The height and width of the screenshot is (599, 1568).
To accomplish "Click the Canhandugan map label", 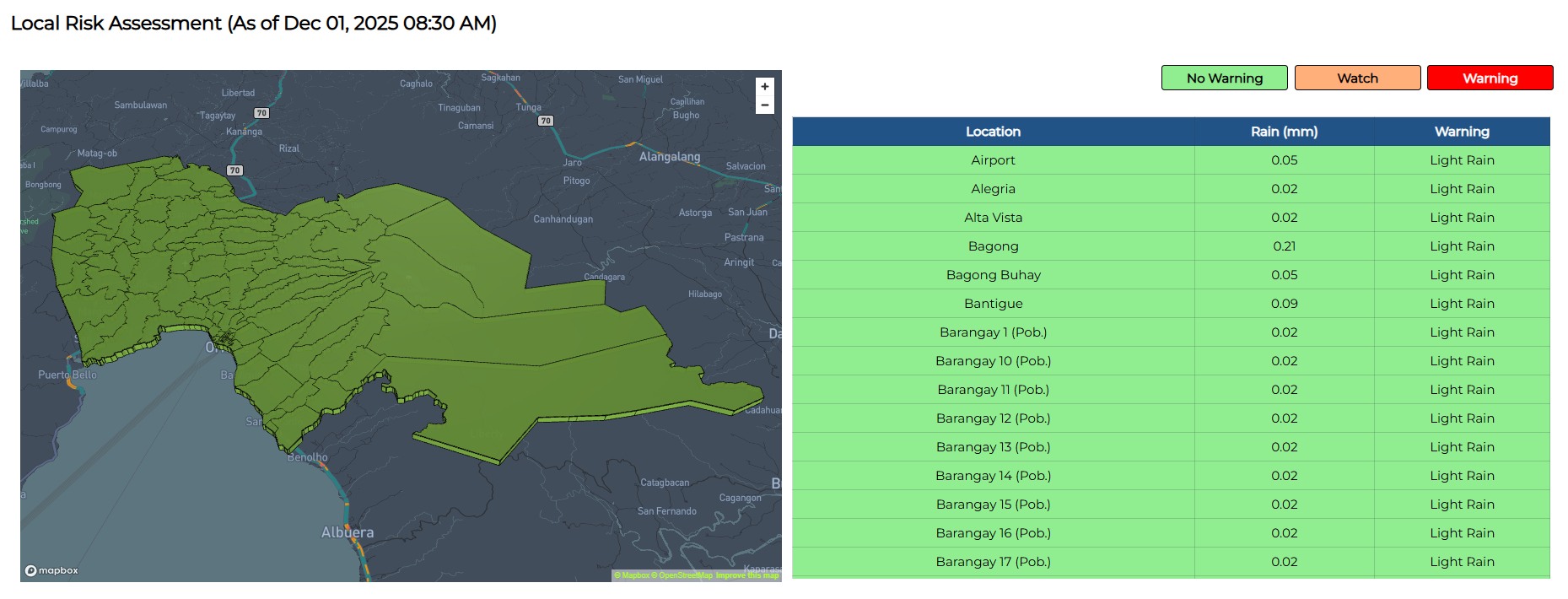I will 563,219.
